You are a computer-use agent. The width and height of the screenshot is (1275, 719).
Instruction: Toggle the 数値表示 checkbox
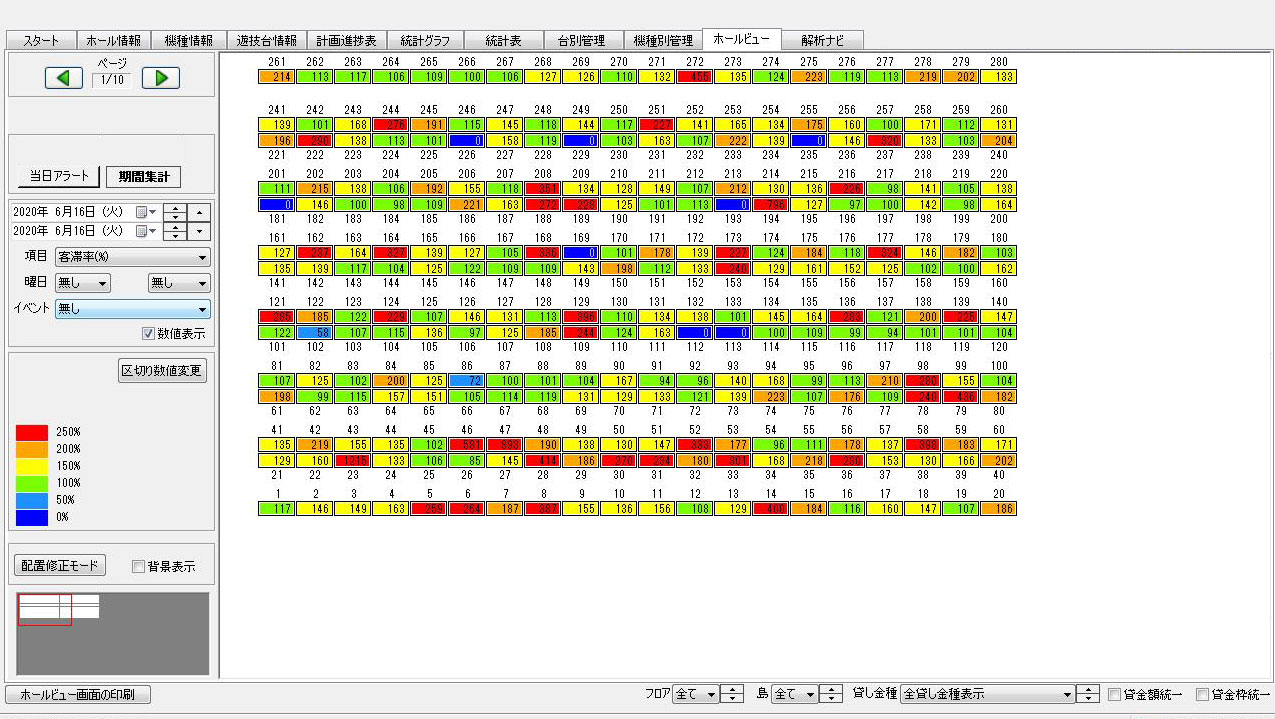(149, 333)
